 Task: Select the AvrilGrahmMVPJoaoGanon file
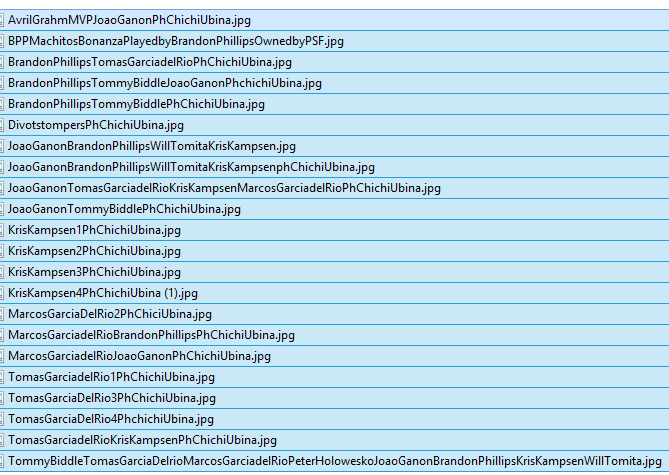tap(131, 20)
